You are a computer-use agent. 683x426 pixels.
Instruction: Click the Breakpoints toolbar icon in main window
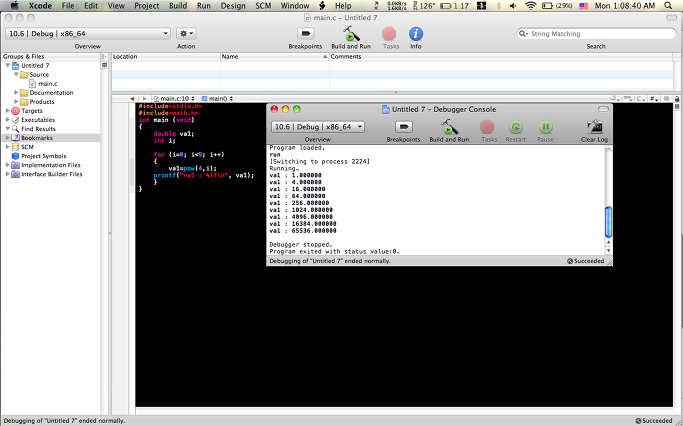coord(305,34)
